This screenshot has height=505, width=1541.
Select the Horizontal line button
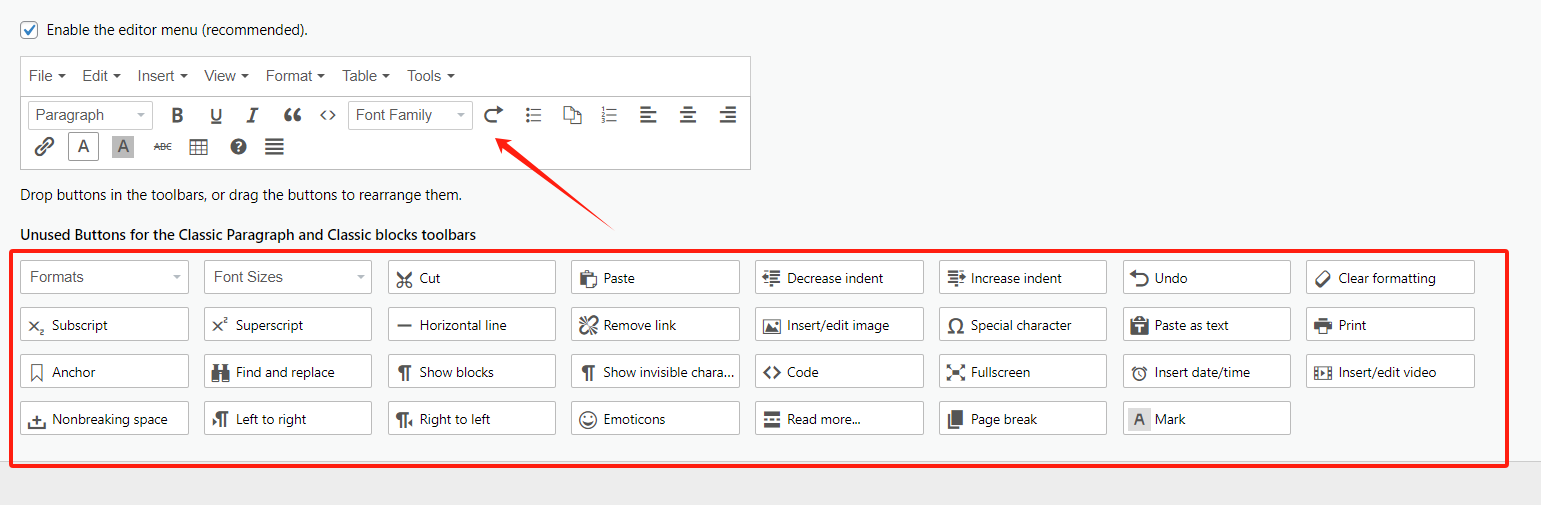coord(472,324)
